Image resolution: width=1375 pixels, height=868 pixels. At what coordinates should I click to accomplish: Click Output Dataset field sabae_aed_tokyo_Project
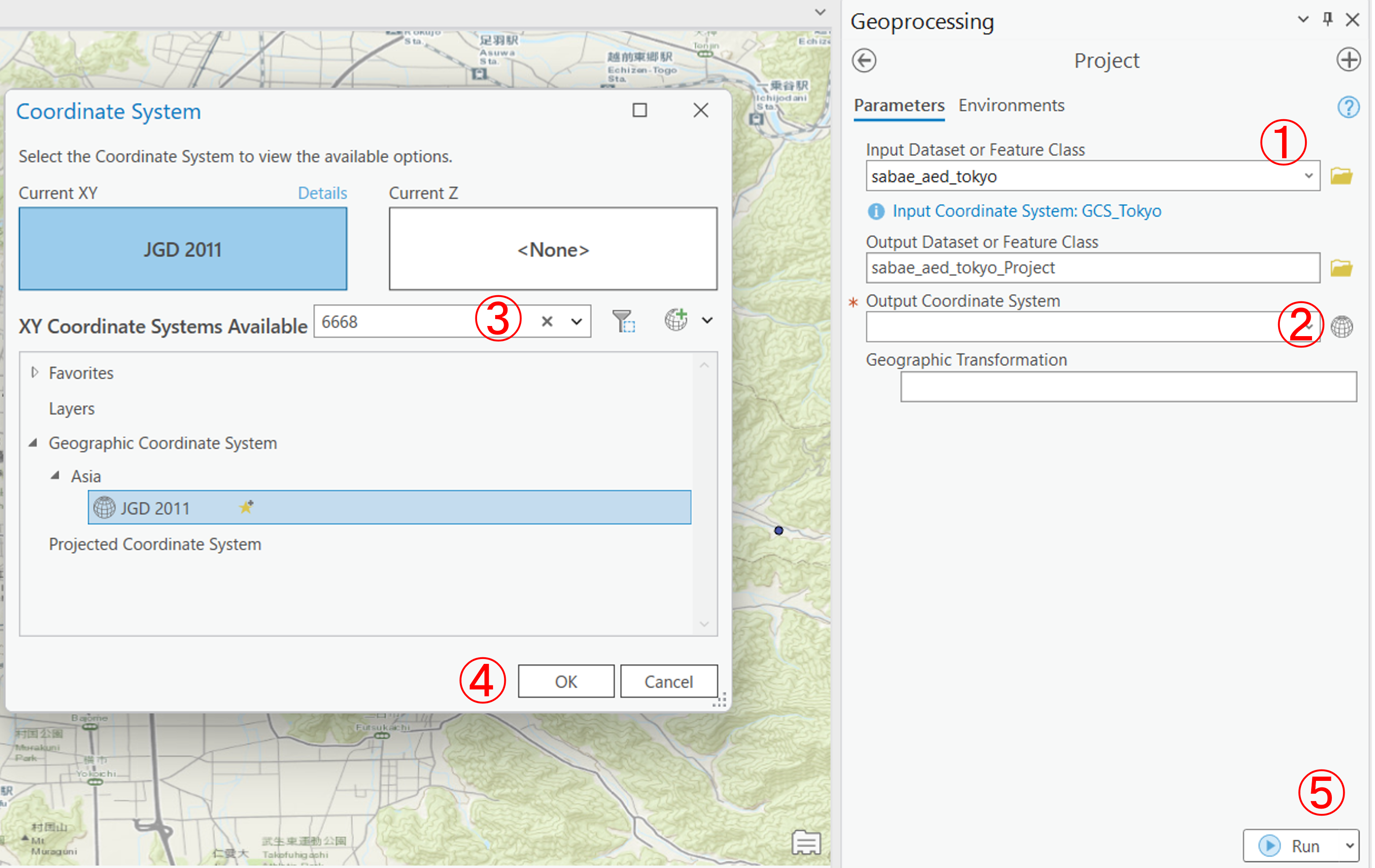pyautogui.click(x=1092, y=267)
